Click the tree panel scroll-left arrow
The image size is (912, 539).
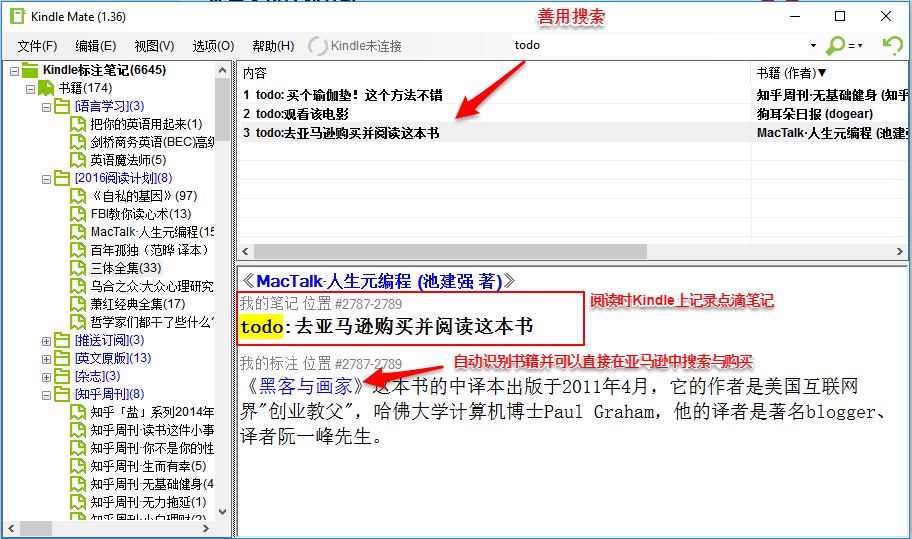pos(11,529)
